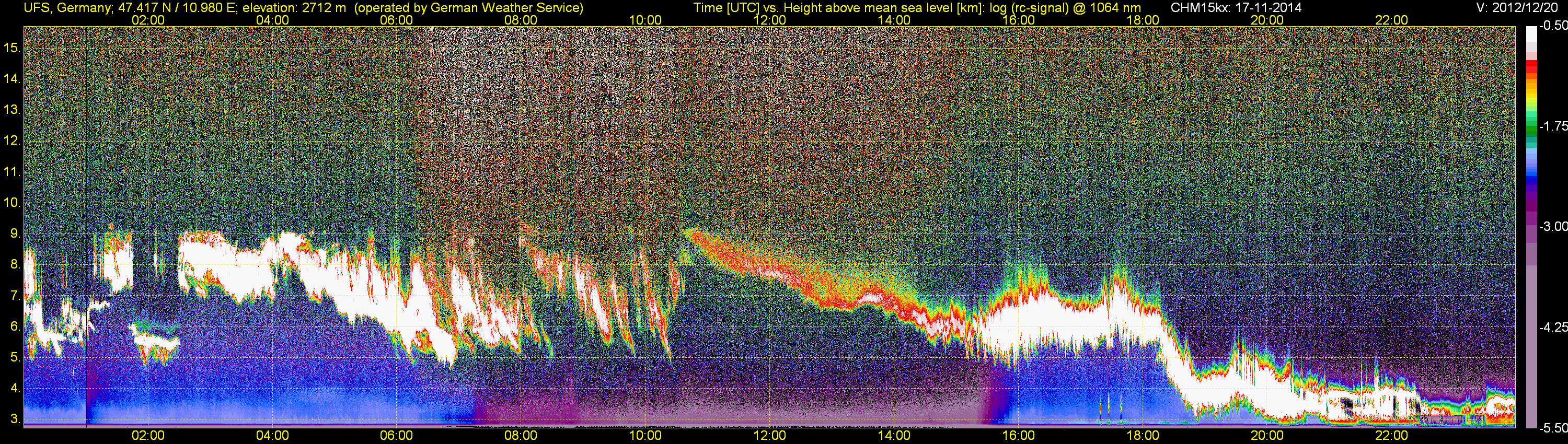The width and height of the screenshot is (1568, 444).
Task: Click the "08:00" label on the lower time axis
Action: point(521,436)
